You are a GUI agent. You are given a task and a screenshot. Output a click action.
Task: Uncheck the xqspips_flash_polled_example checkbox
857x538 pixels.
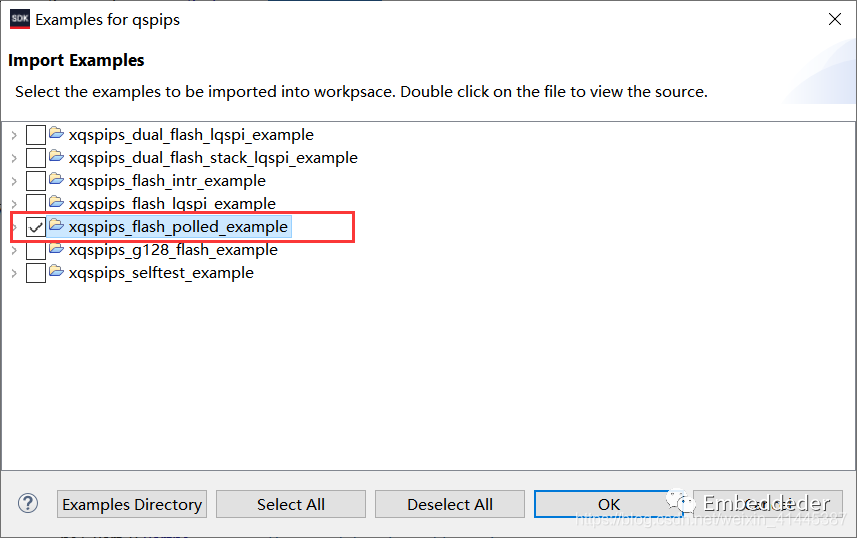[36, 227]
